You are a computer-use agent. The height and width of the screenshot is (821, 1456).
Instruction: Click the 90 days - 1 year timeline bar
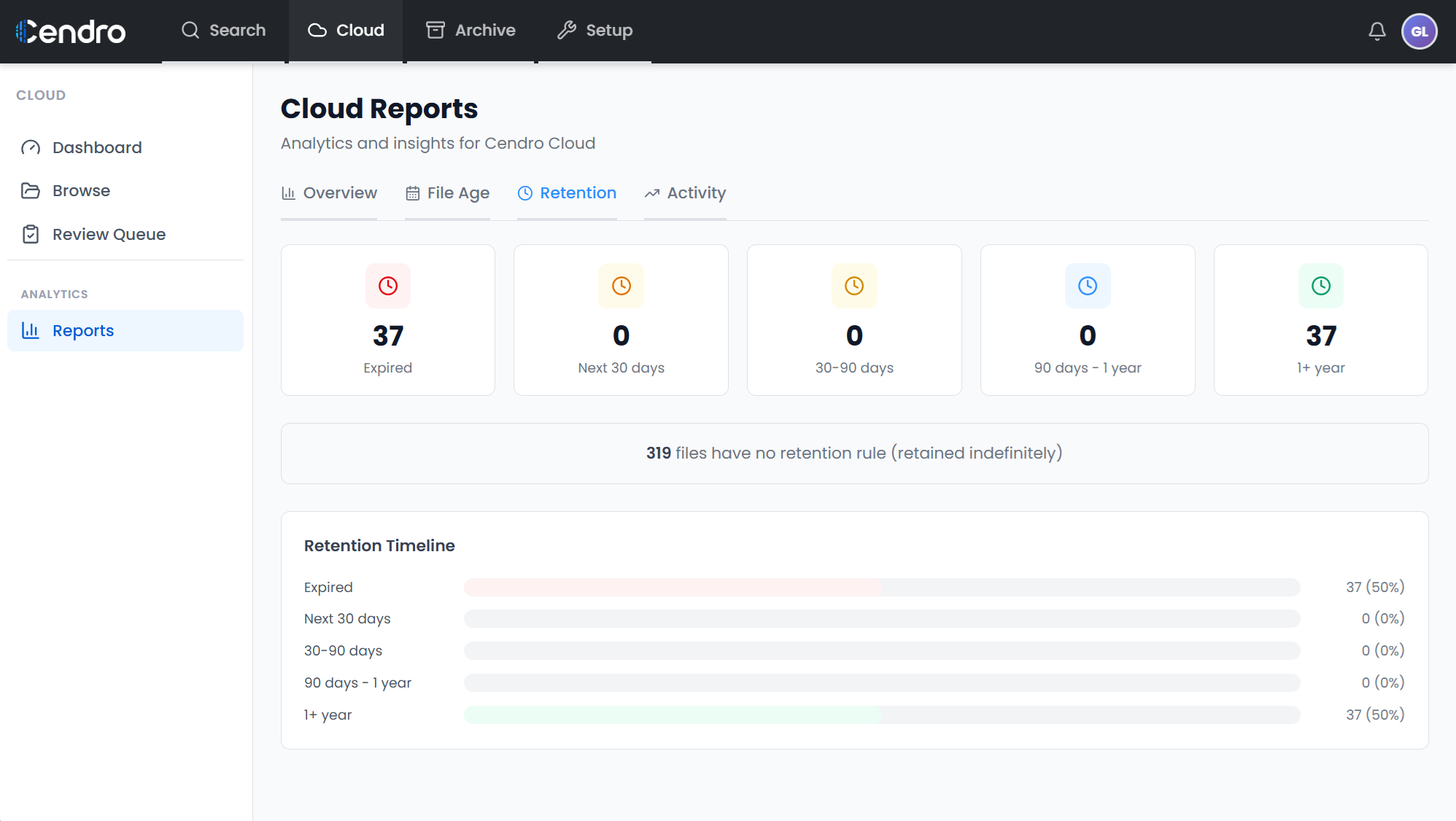pos(882,682)
